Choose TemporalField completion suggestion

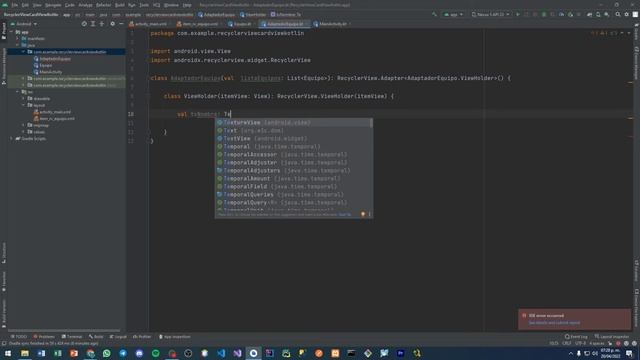pyautogui.click(x=293, y=187)
